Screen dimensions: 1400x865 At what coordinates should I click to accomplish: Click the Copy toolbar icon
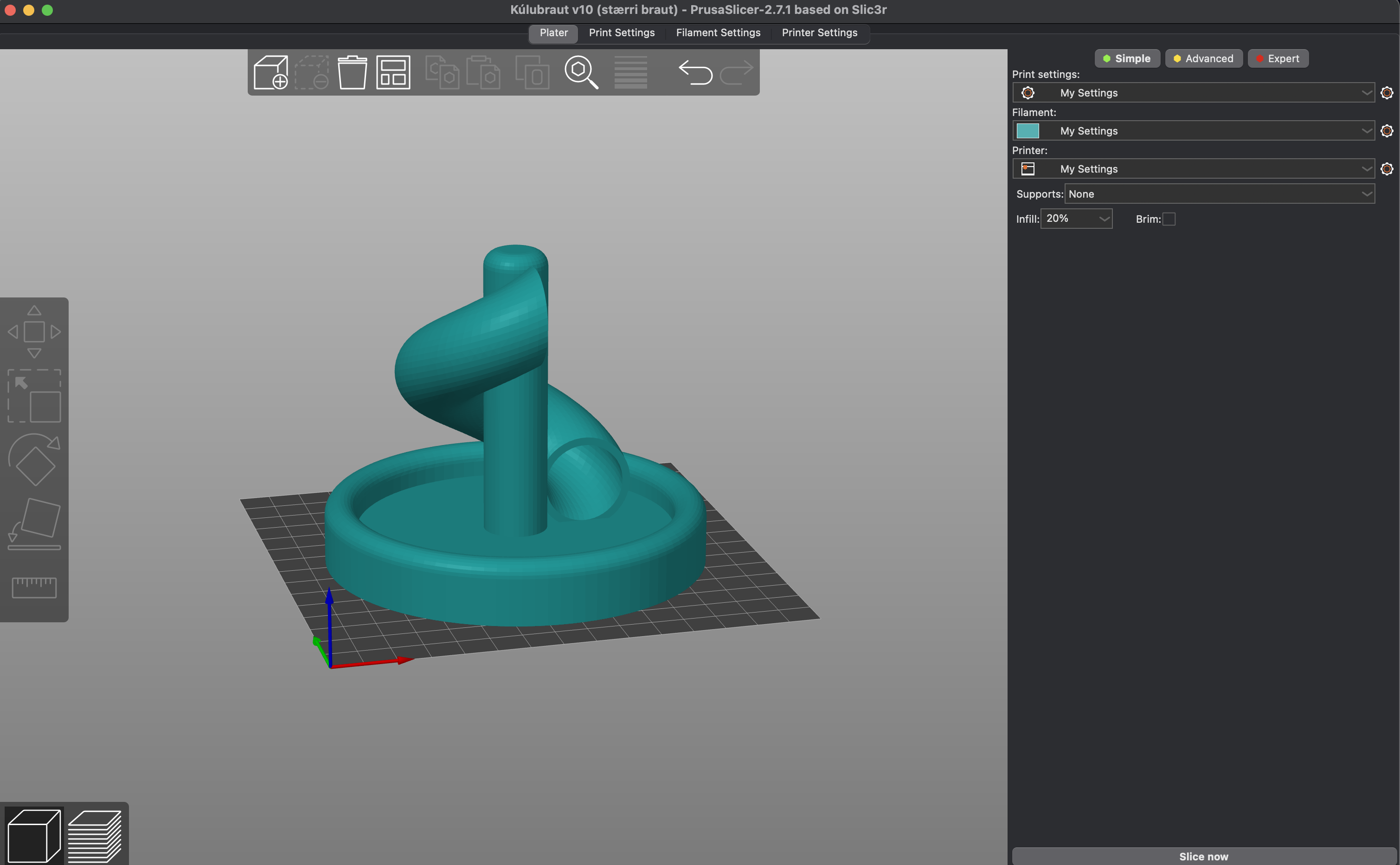click(442, 73)
